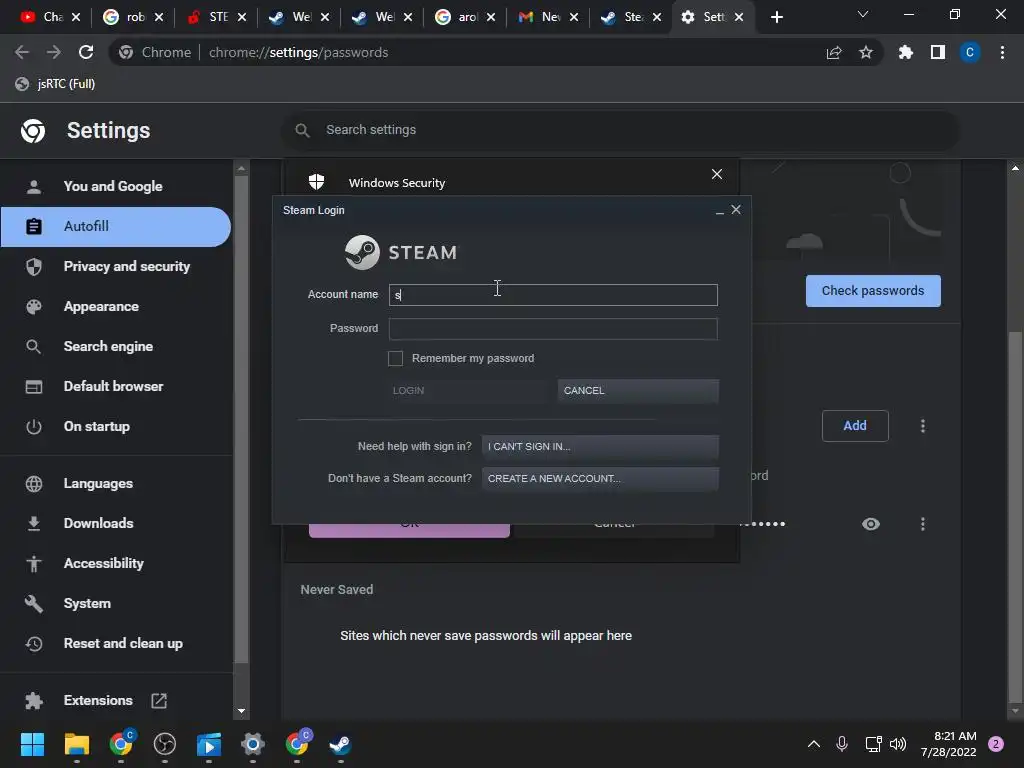Open more actions for saved password row
Screen dimensions: 1024x768
pos(923,524)
